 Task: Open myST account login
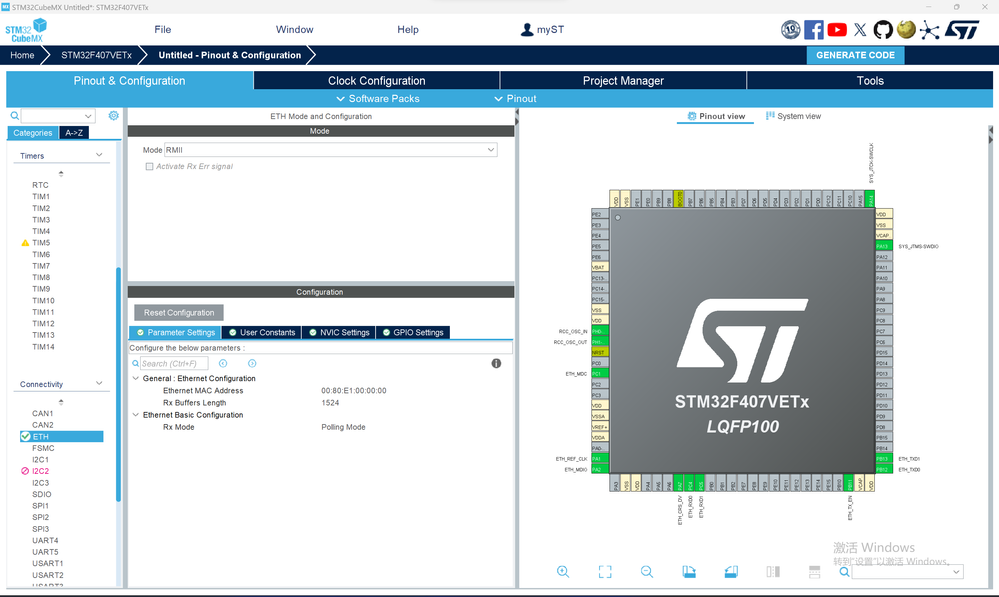tap(542, 29)
